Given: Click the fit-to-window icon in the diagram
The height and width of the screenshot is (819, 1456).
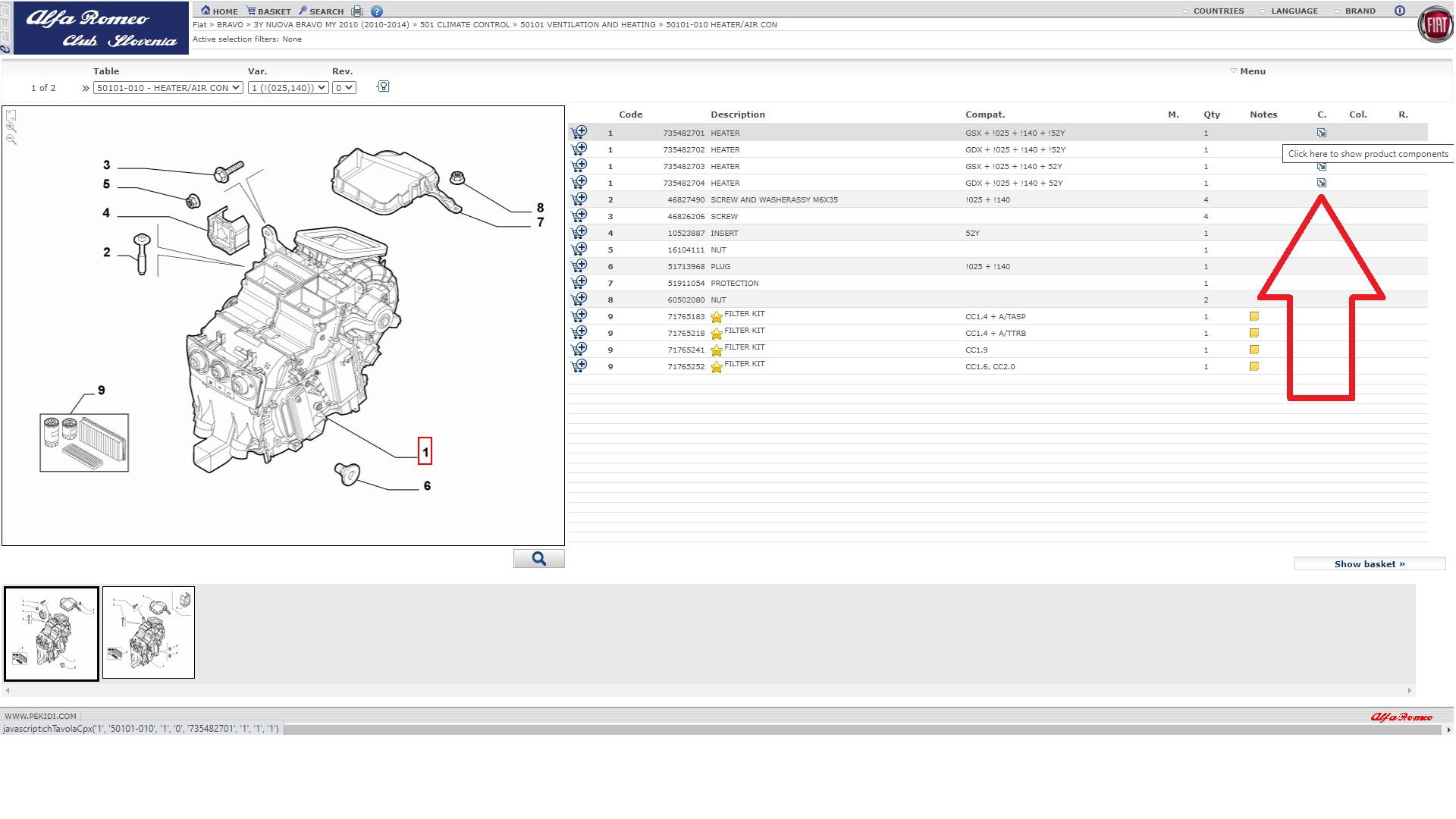Looking at the screenshot, I should tap(11, 115).
